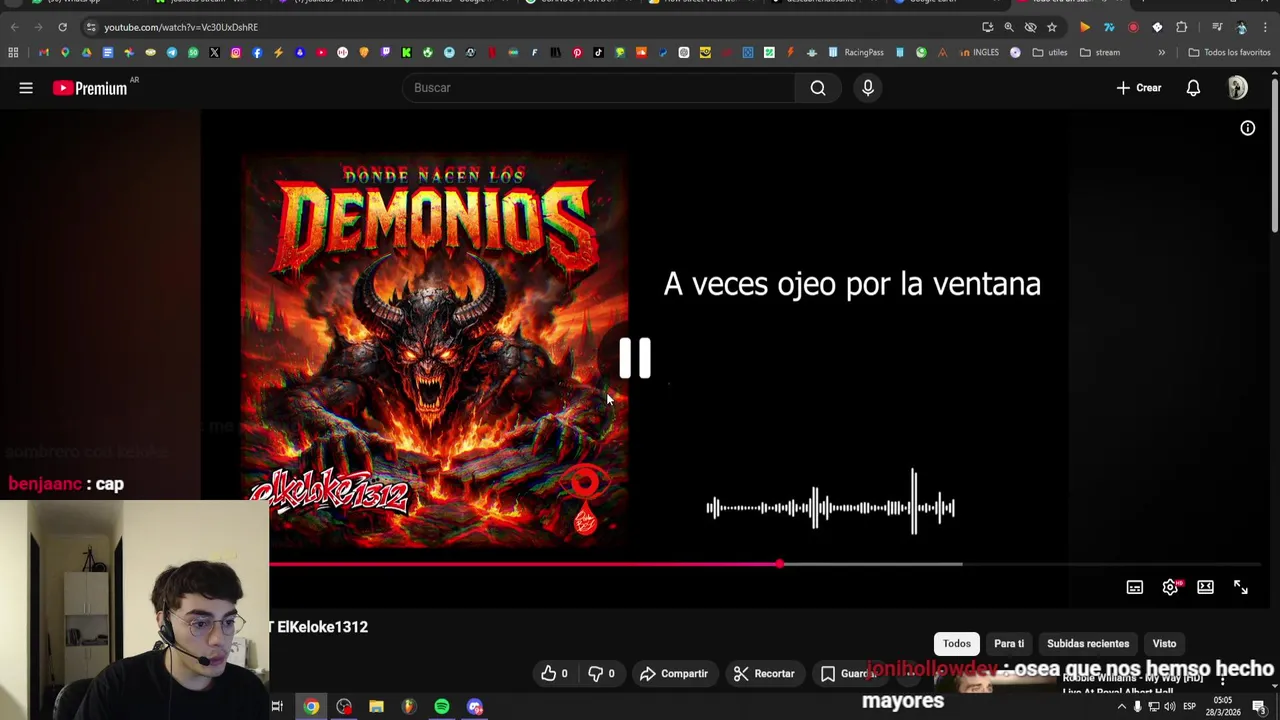The height and width of the screenshot is (720, 1280).
Task: Open the Chrome three-dot menu
Action: click(1265, 27)
